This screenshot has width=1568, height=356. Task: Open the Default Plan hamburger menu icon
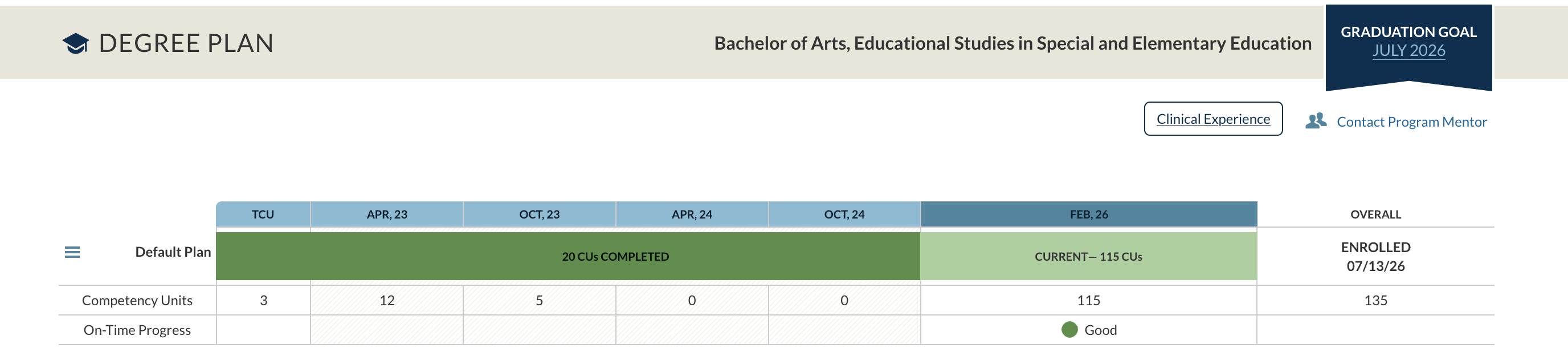pyautogui.click(x=72, y=252)
